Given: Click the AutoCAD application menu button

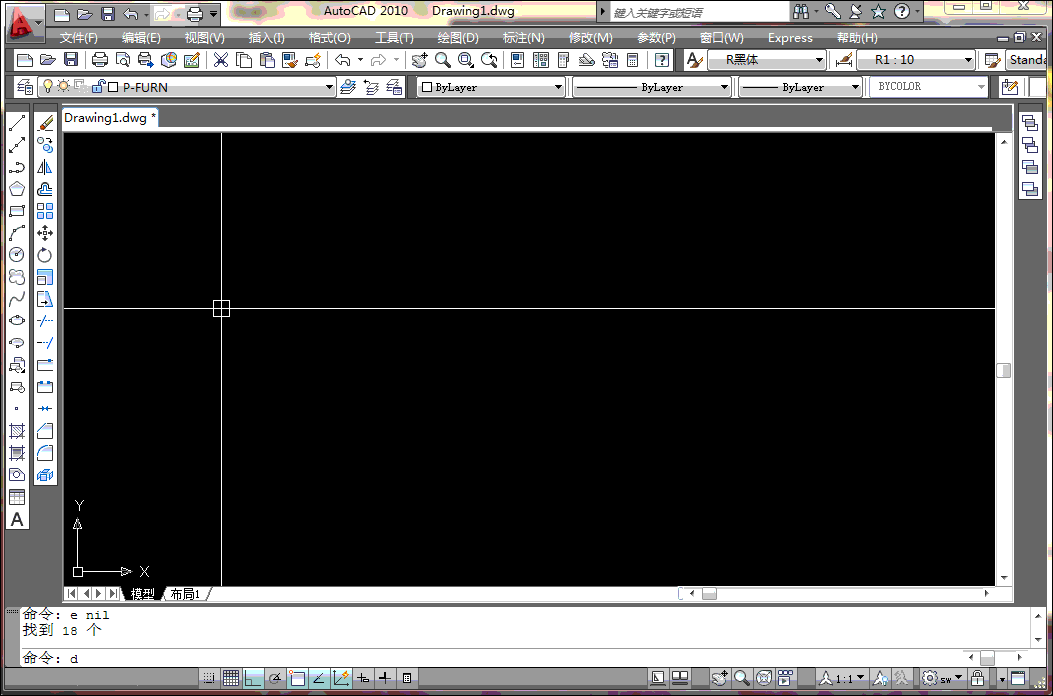Looking at the screenshot, I should pos(24,23).
